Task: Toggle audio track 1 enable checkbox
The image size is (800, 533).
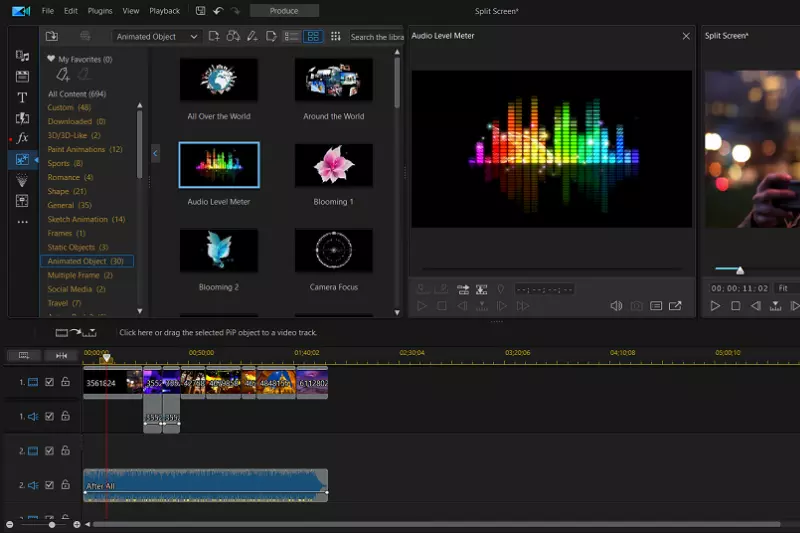Action: pyautogui.click(x=49, y=416)
